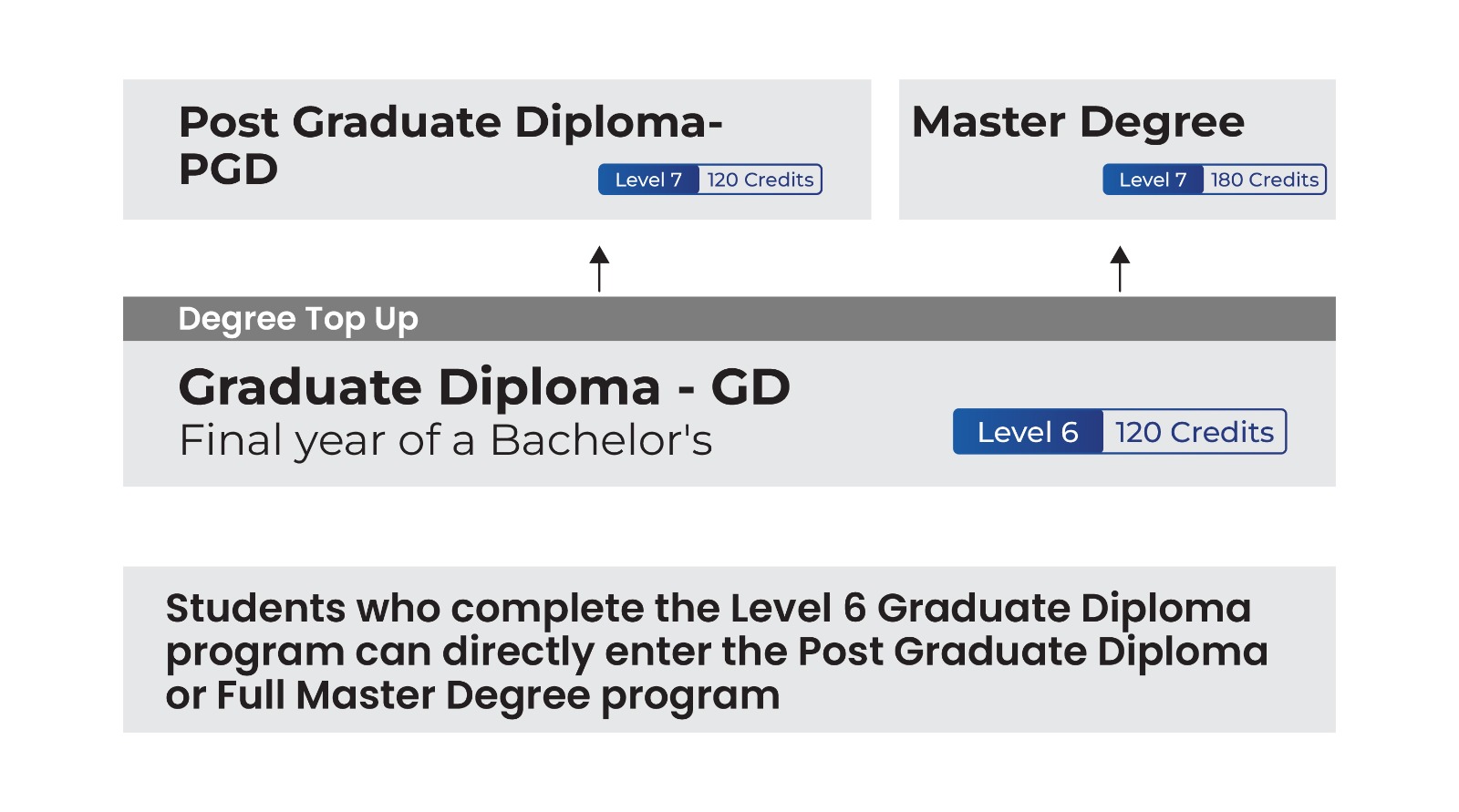Image resolution: width=1459 pixels, height=812 pixels.
Task: Click the 'Graduate Diploma' words in large heading
Action: pos(419,387)
